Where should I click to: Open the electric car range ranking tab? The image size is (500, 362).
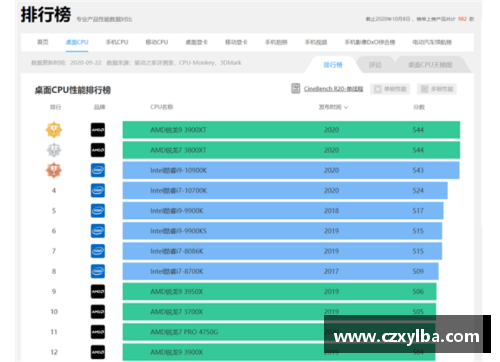432,42
